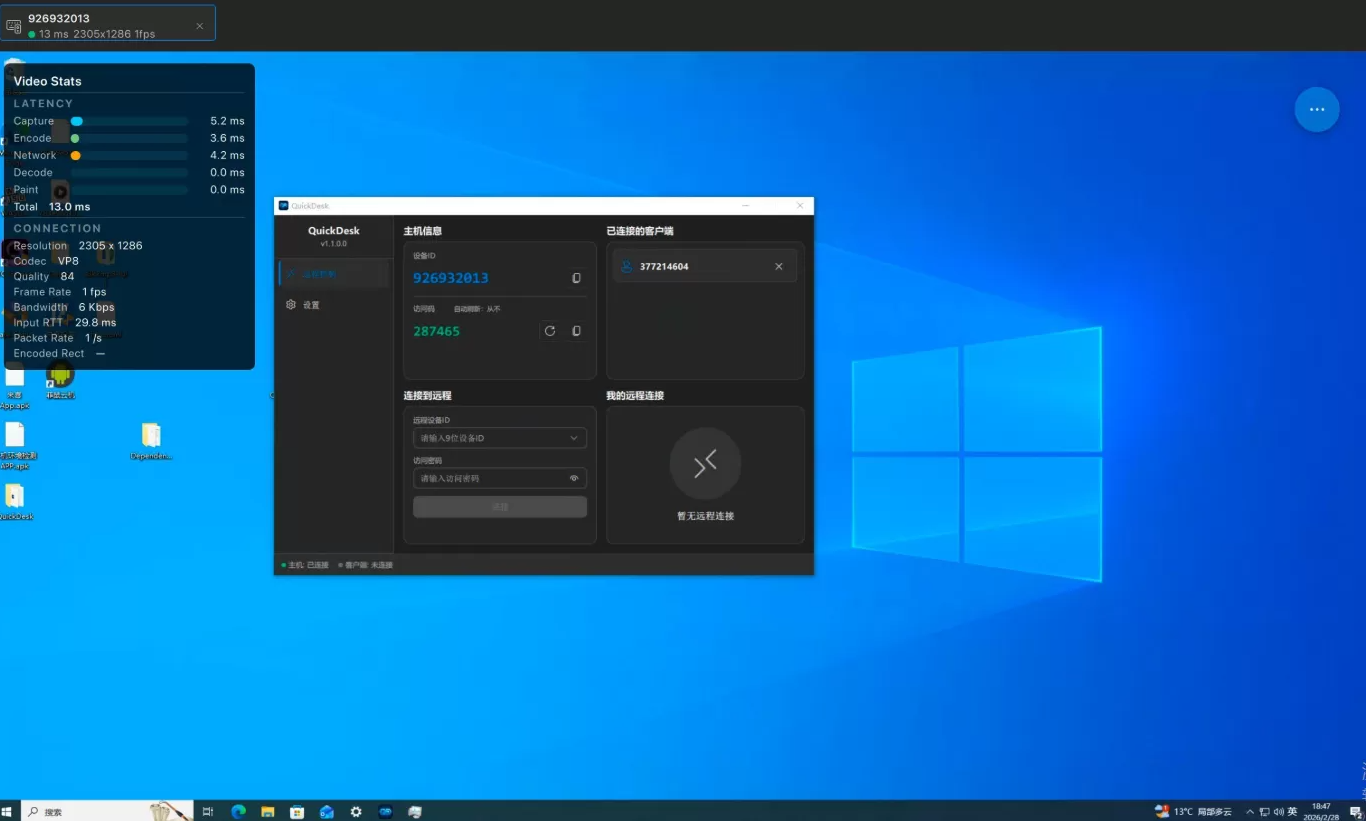Click the blue device ID number in QuickDesk
The image size is (1366, 821).
coord(451,278)
